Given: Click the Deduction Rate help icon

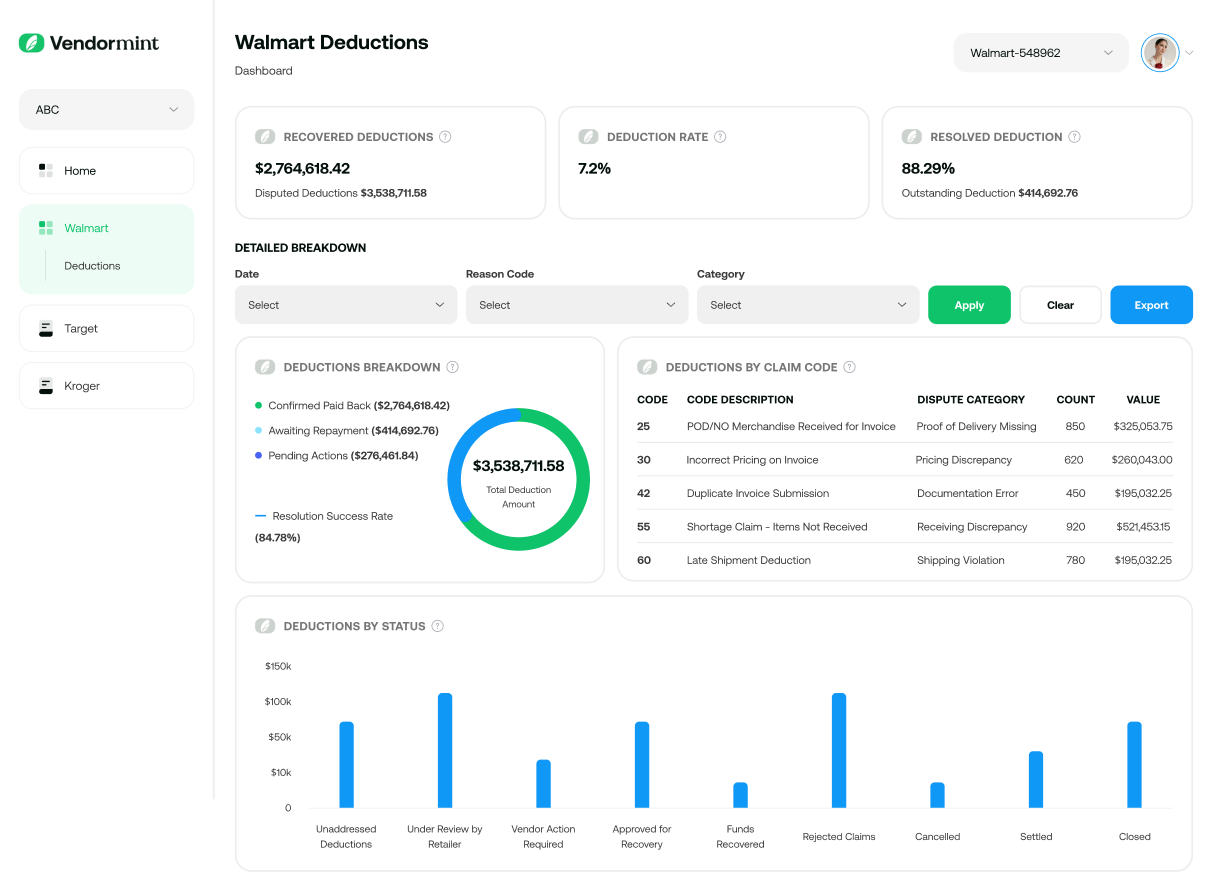Looking at the screenshot, I should pyautogui.click(x=720, y=137).
